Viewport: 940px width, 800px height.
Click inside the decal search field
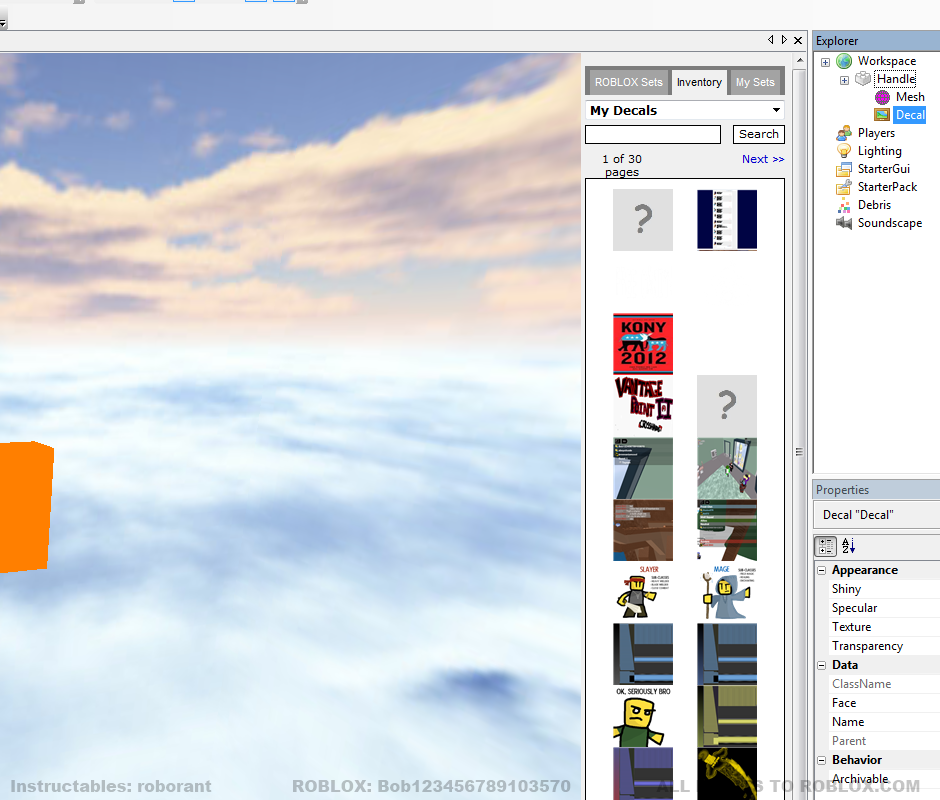(x=652, y=134)
